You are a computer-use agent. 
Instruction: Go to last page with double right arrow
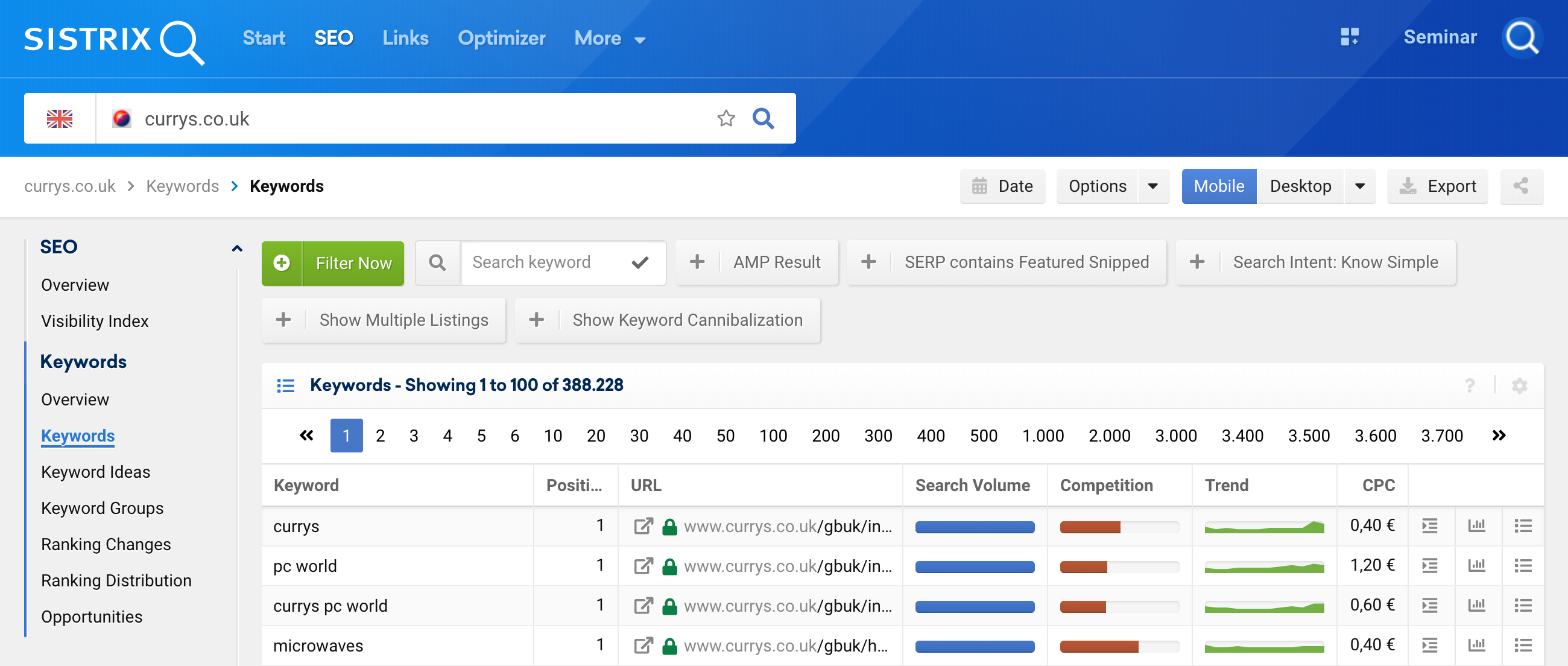(x=1499, y=436)
